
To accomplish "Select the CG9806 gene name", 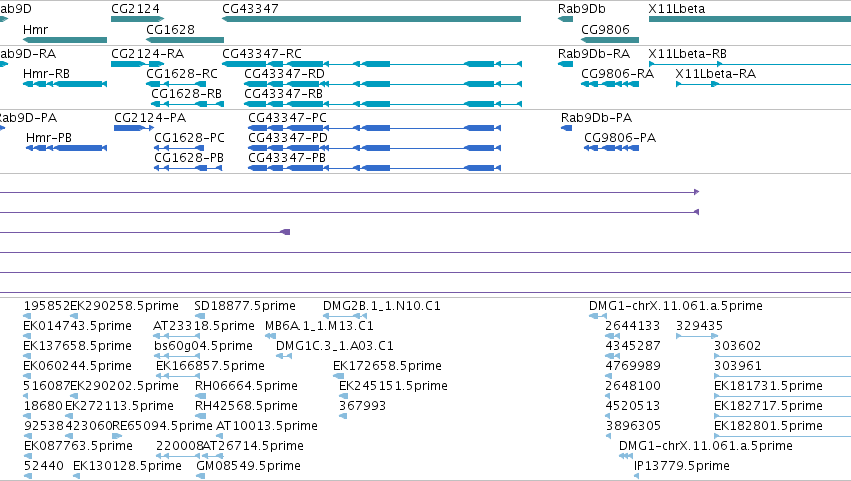I will click(x=605, y=29).
